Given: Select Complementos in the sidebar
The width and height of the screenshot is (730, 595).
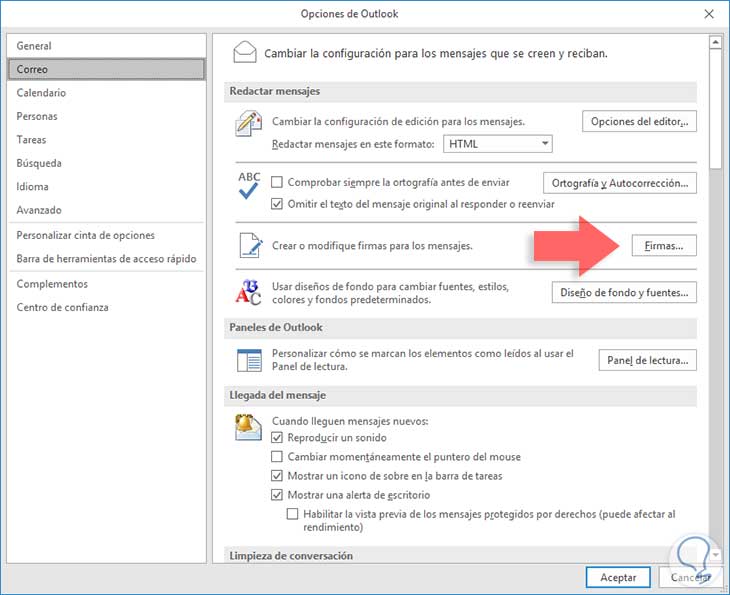Looking at the screenshot, I should point(106,284).
